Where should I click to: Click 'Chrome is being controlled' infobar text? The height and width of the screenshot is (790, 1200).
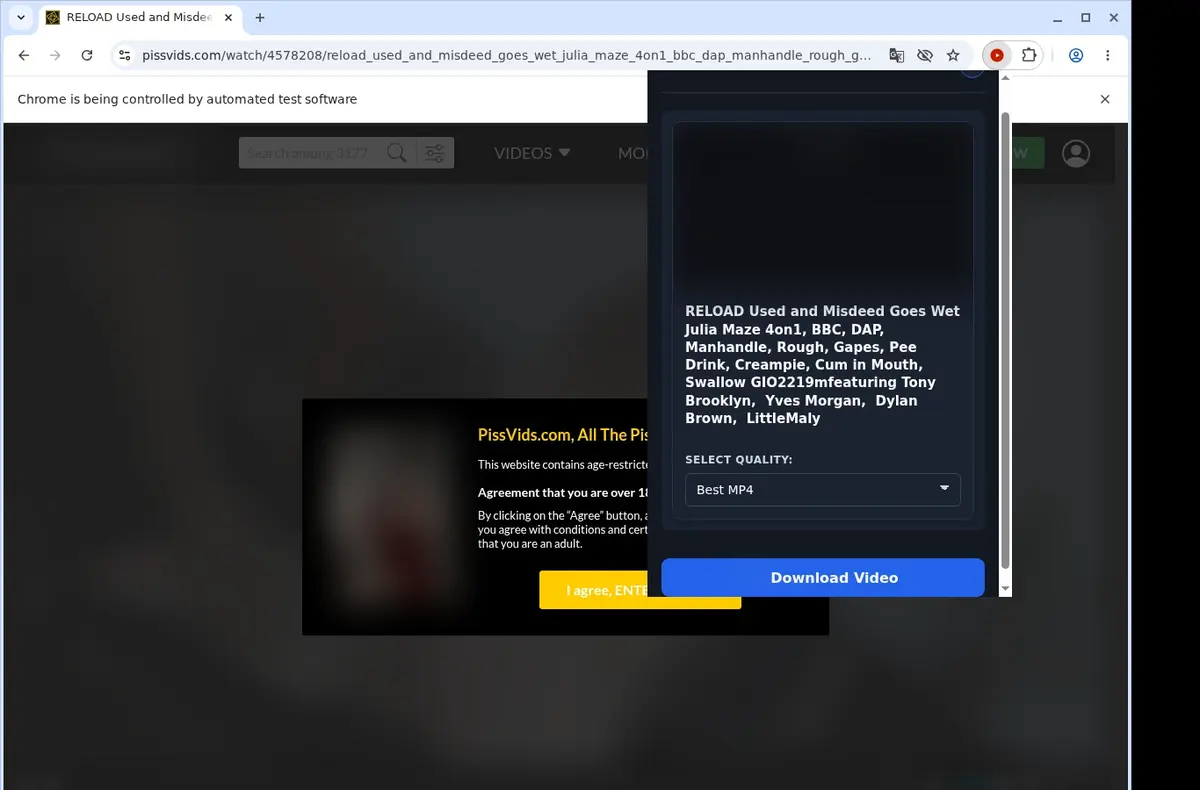point(187,99)
